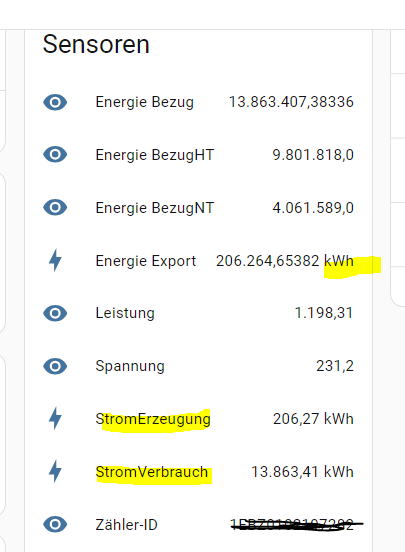Image resolution: width=405 pixels, height=552 pixels.
Task: Select the Energie BezugNT sensor label
Action: (155, 208)
